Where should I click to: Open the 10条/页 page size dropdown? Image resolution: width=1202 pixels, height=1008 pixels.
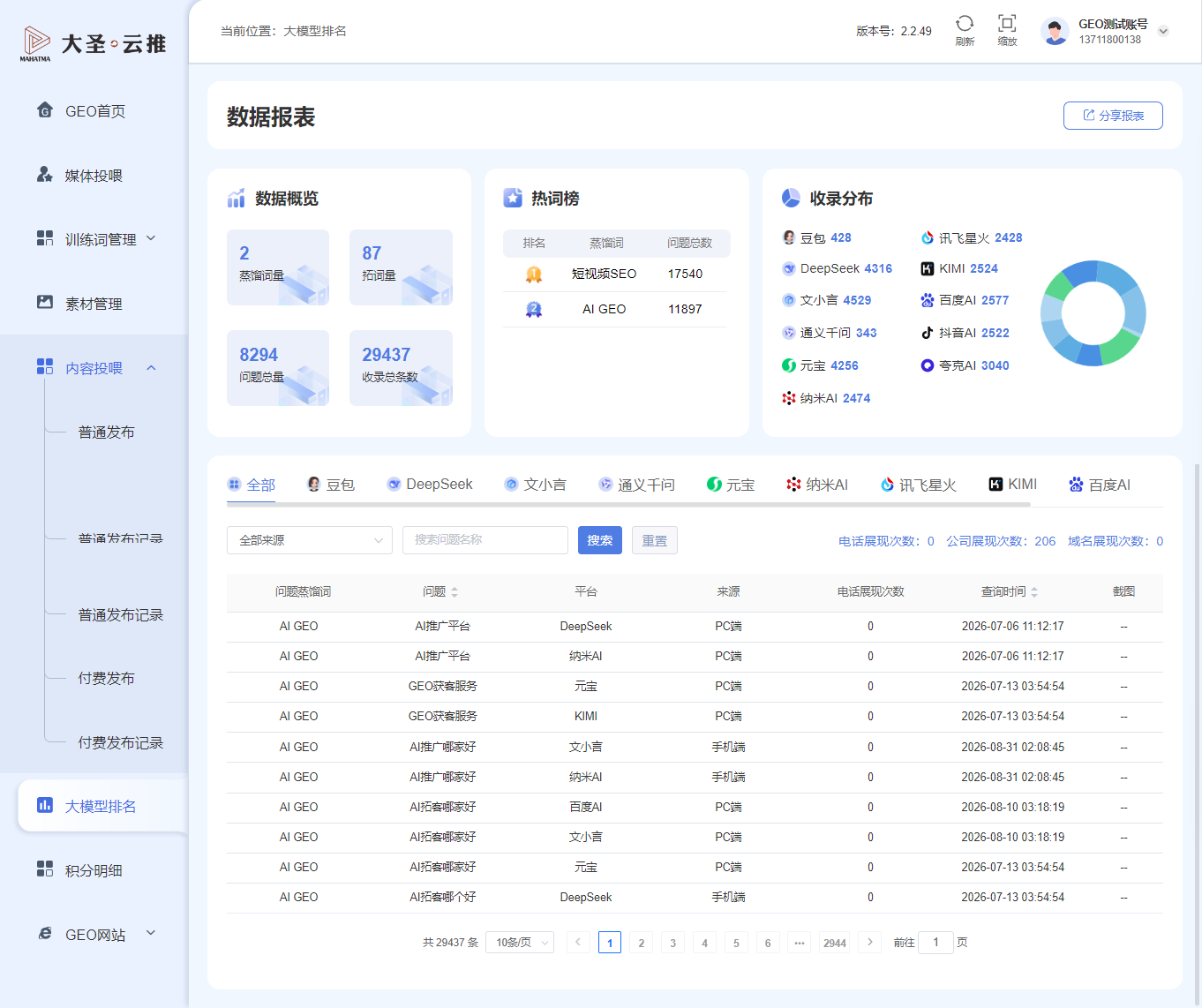(x=520, y=943)
